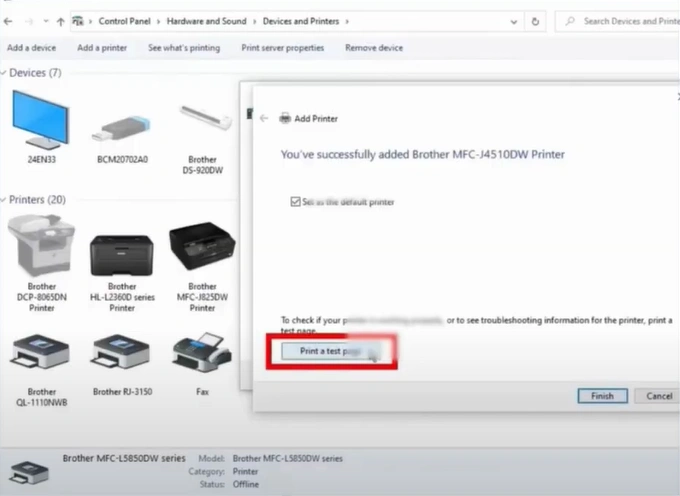Select the Brother HL-L2360D series printer
The height and width of the screenshot is (496, 680).
(122, 254)
